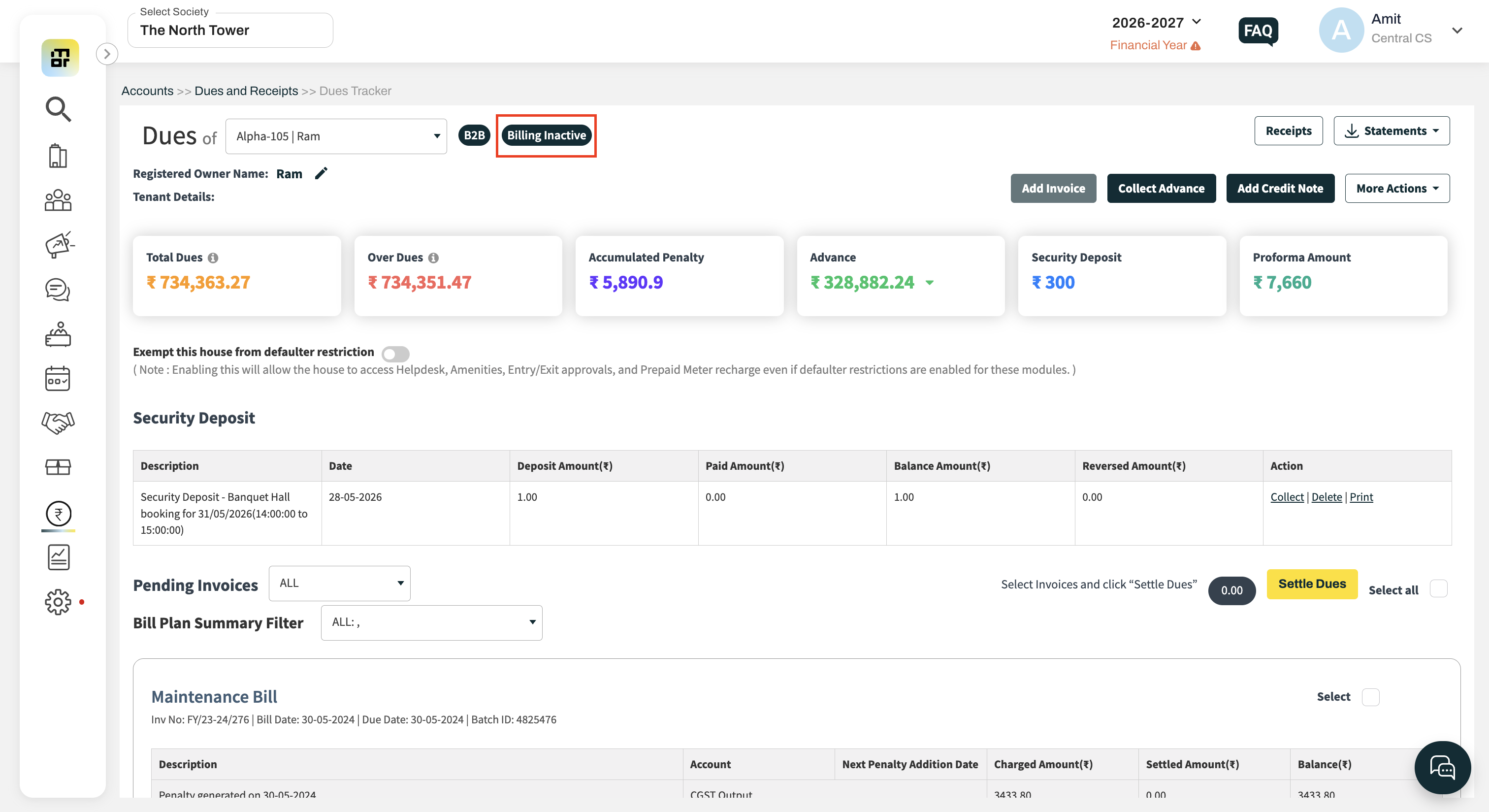This screenshot has width=1489, height=812.
Task: Open the building icon in sidebar
Action: tap(58, 156)
